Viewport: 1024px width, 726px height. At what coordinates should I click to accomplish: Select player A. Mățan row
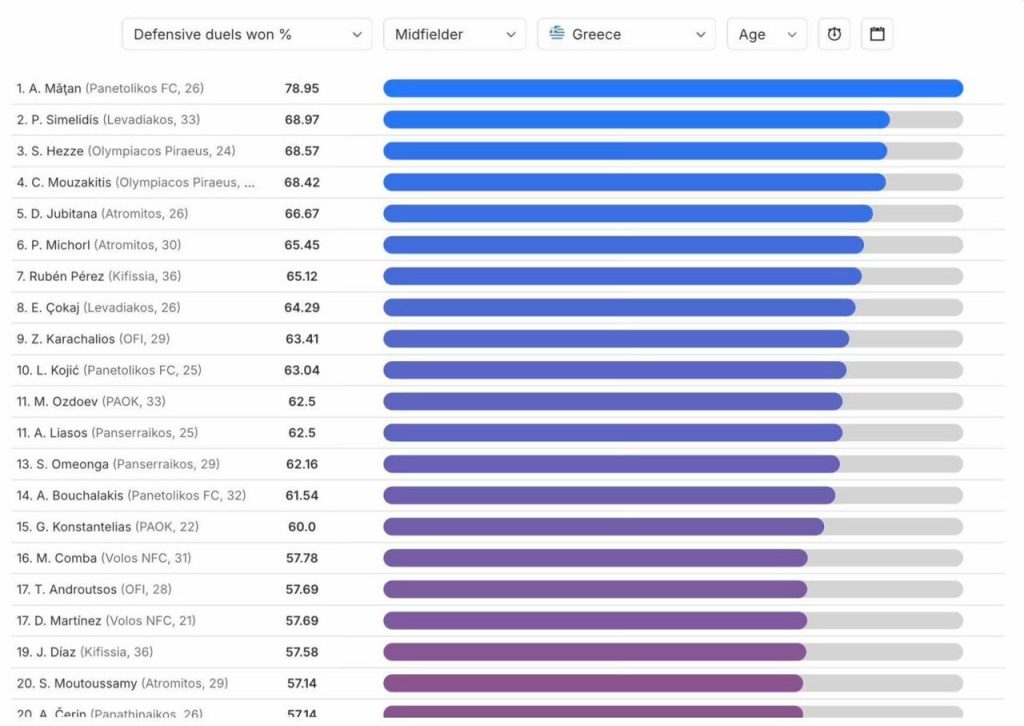[507, 88]
